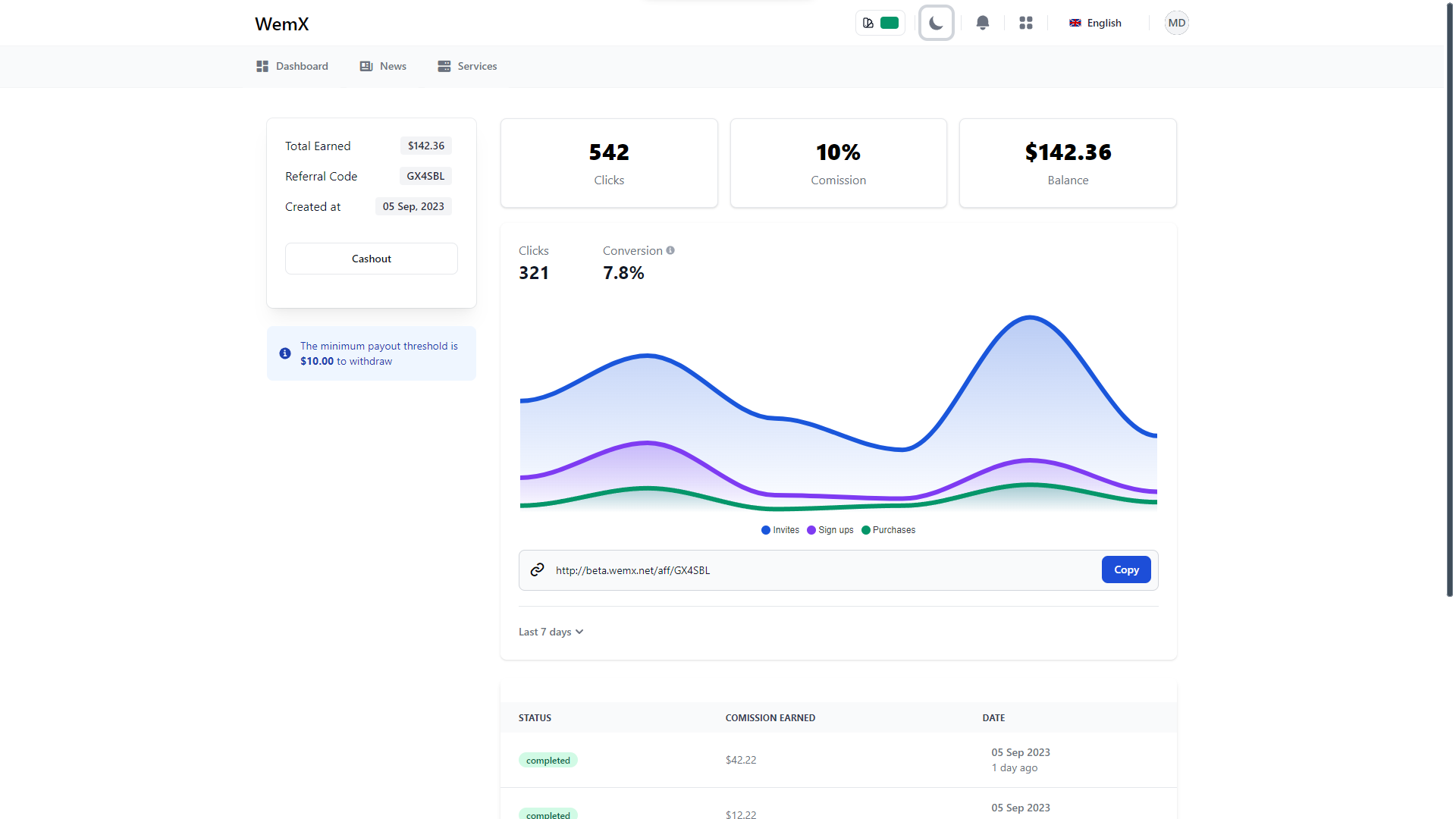
Task: Click the payout threshold info icon
Action: pos(285,353)
